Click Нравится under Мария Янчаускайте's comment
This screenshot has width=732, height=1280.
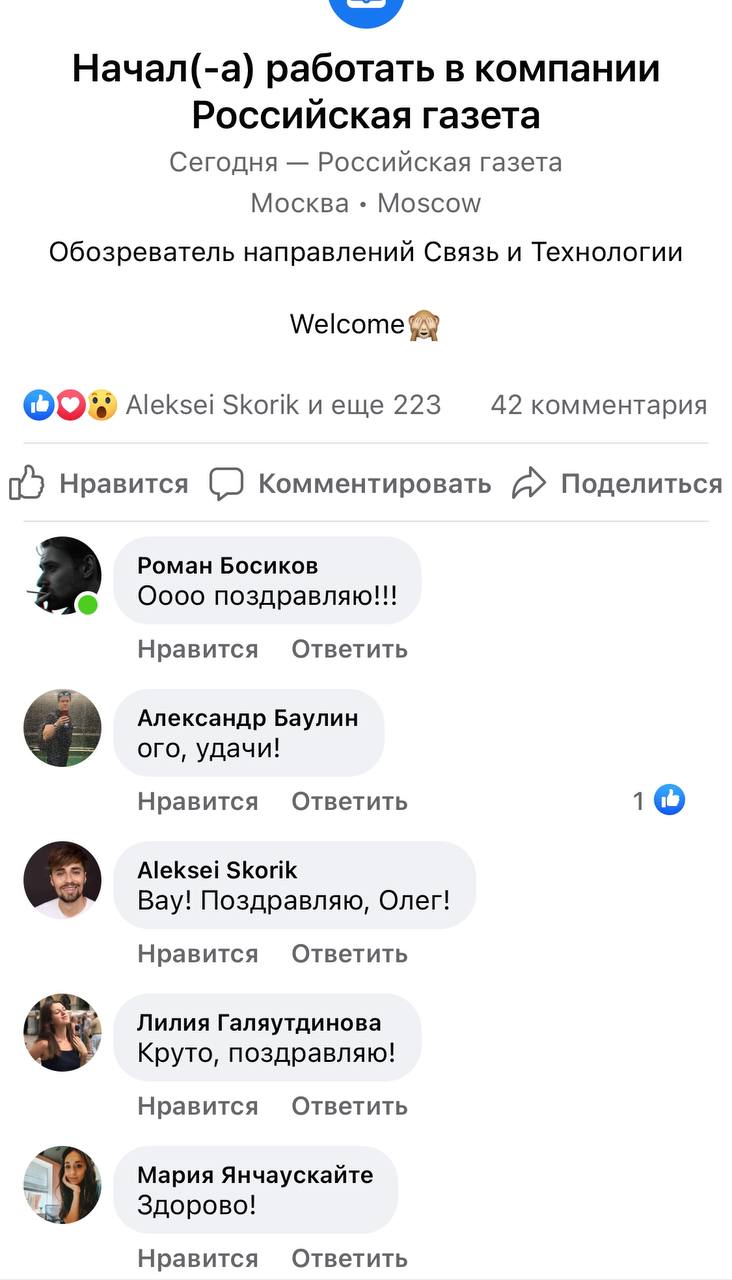(x=197, y=1259)
